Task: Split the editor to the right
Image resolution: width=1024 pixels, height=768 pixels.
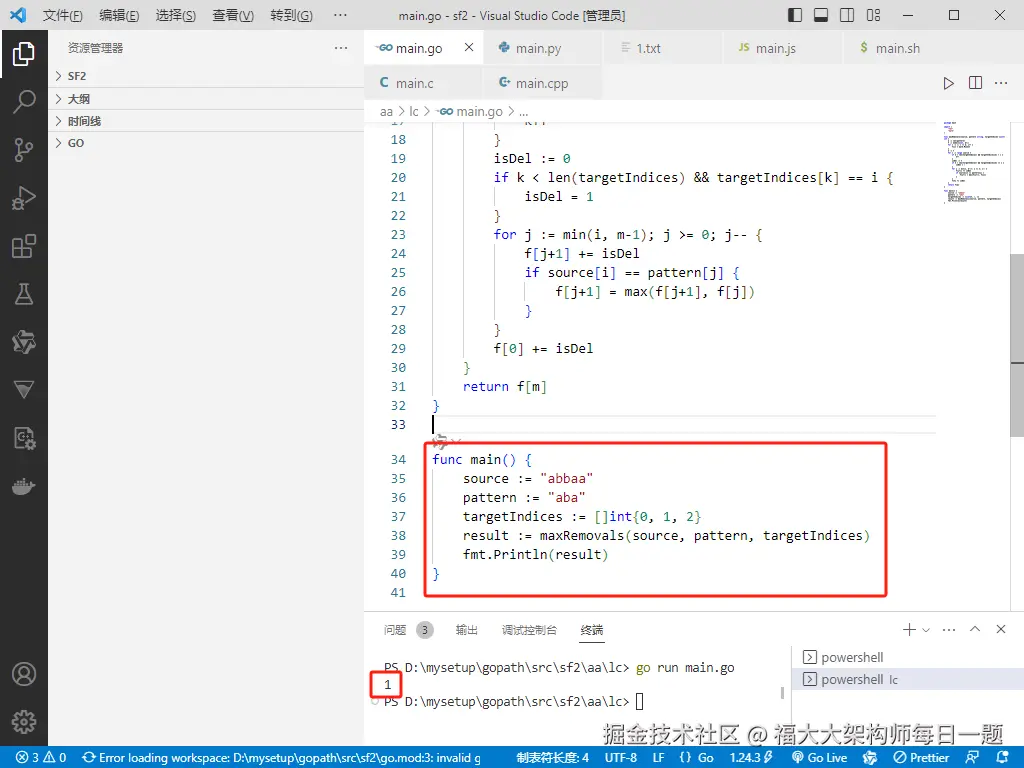Action: 975,83
